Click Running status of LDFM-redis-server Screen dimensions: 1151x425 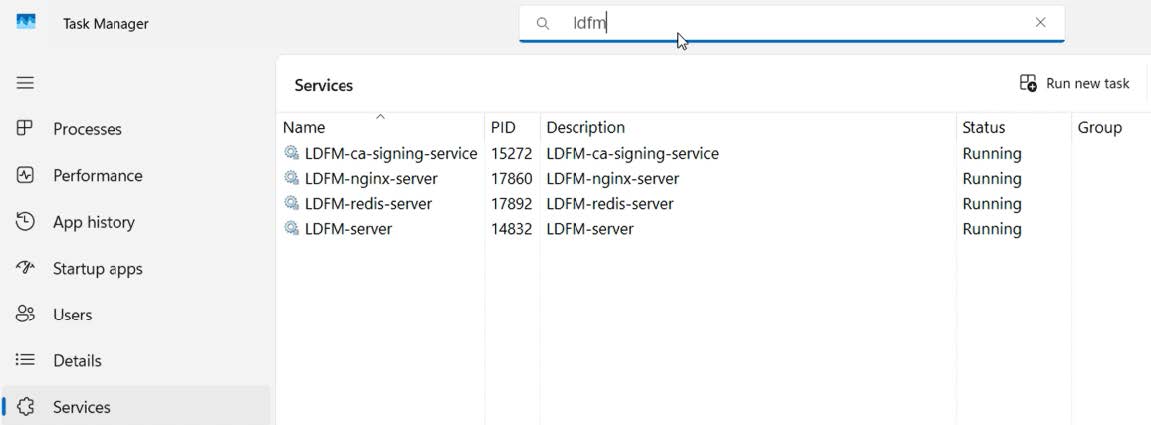[992, 203]
